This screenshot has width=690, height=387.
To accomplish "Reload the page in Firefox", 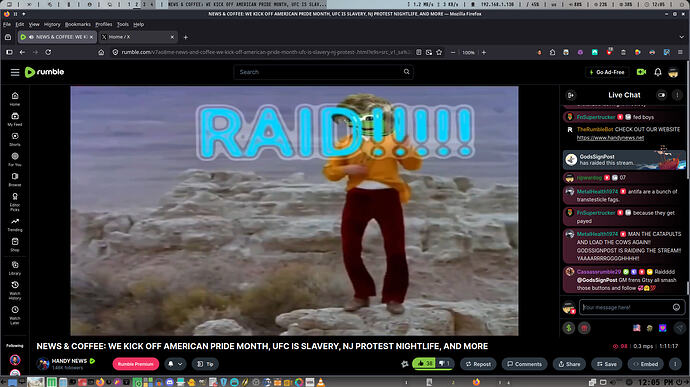I will [x=48, y=52].
